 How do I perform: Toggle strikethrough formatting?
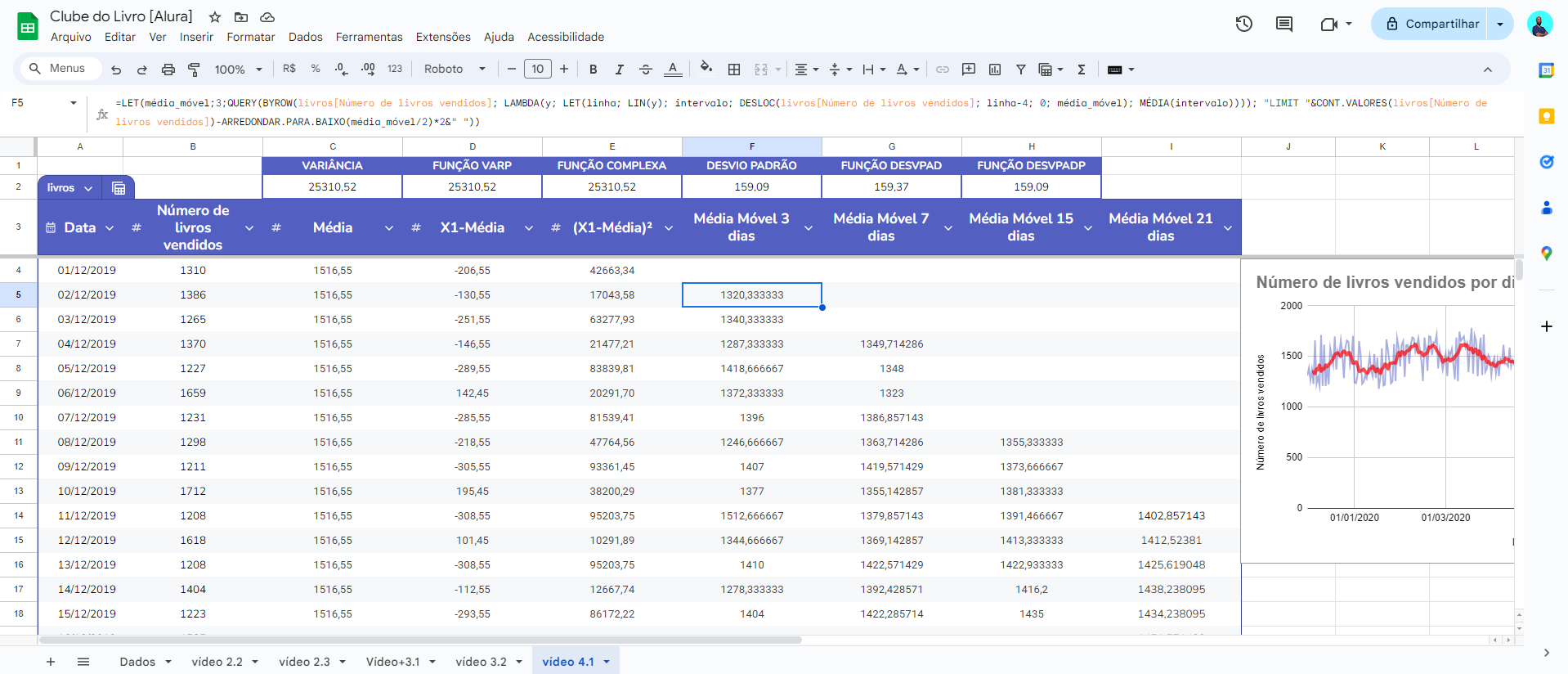646,70
